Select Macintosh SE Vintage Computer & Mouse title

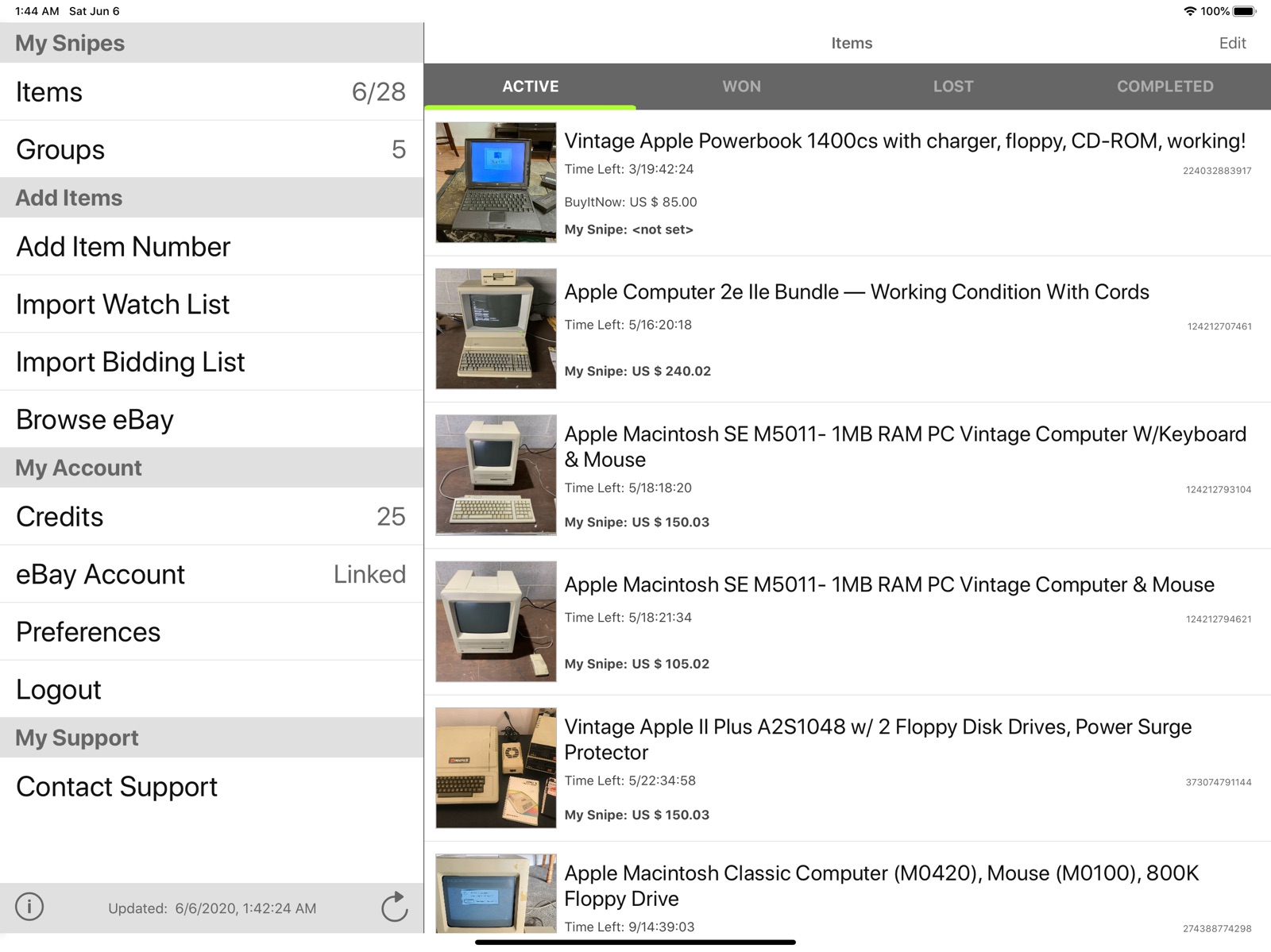[x=889, y=585]
